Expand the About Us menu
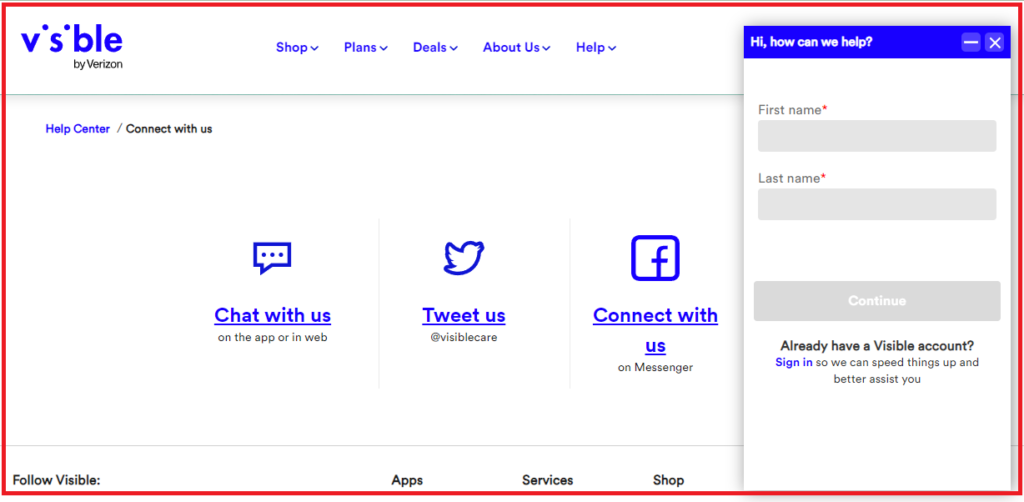This screenshot has height=502, width=1024. (x=517, y=48)
